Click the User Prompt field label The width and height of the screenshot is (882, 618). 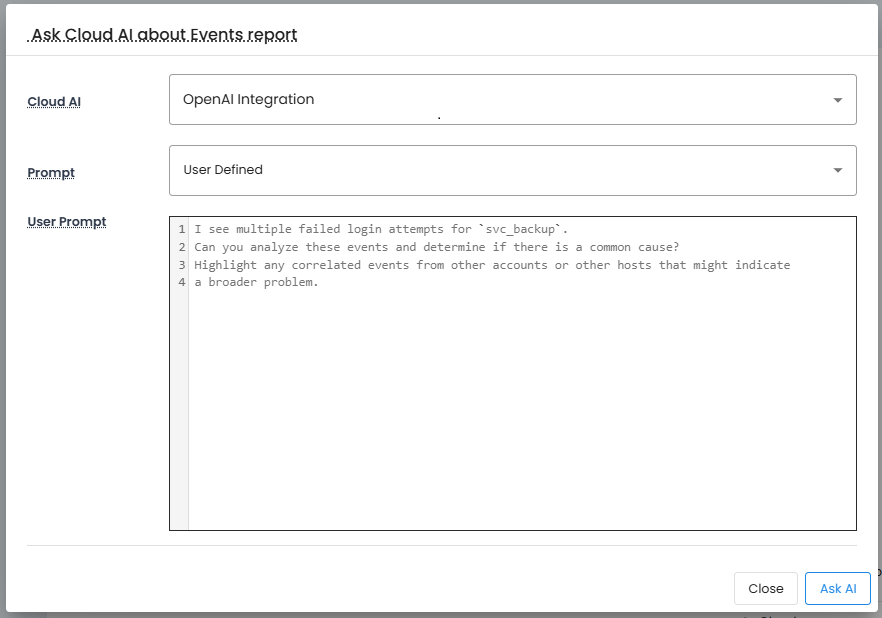click(x=67, y=222)
